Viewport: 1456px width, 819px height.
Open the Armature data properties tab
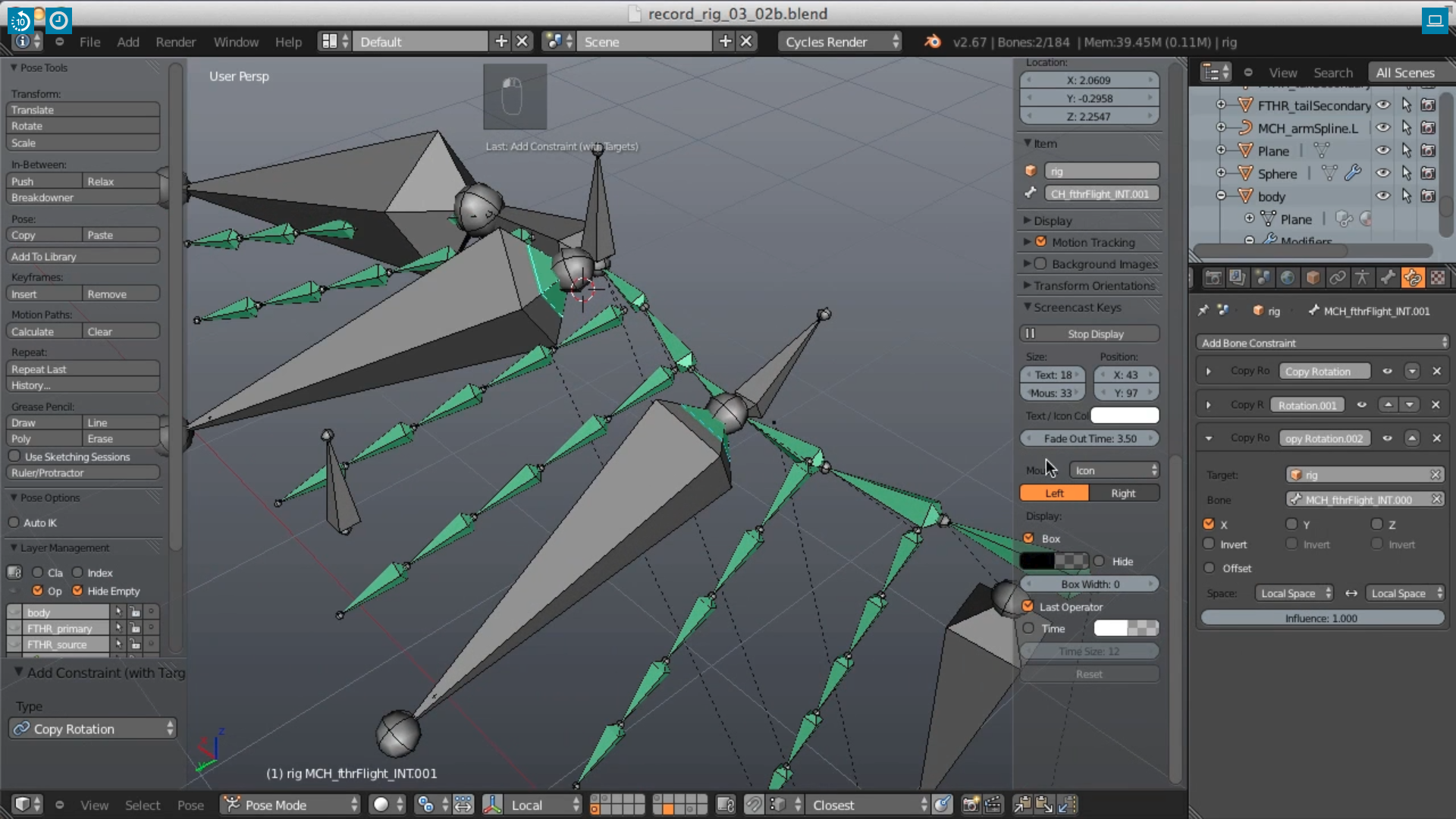coord(1362,278)
